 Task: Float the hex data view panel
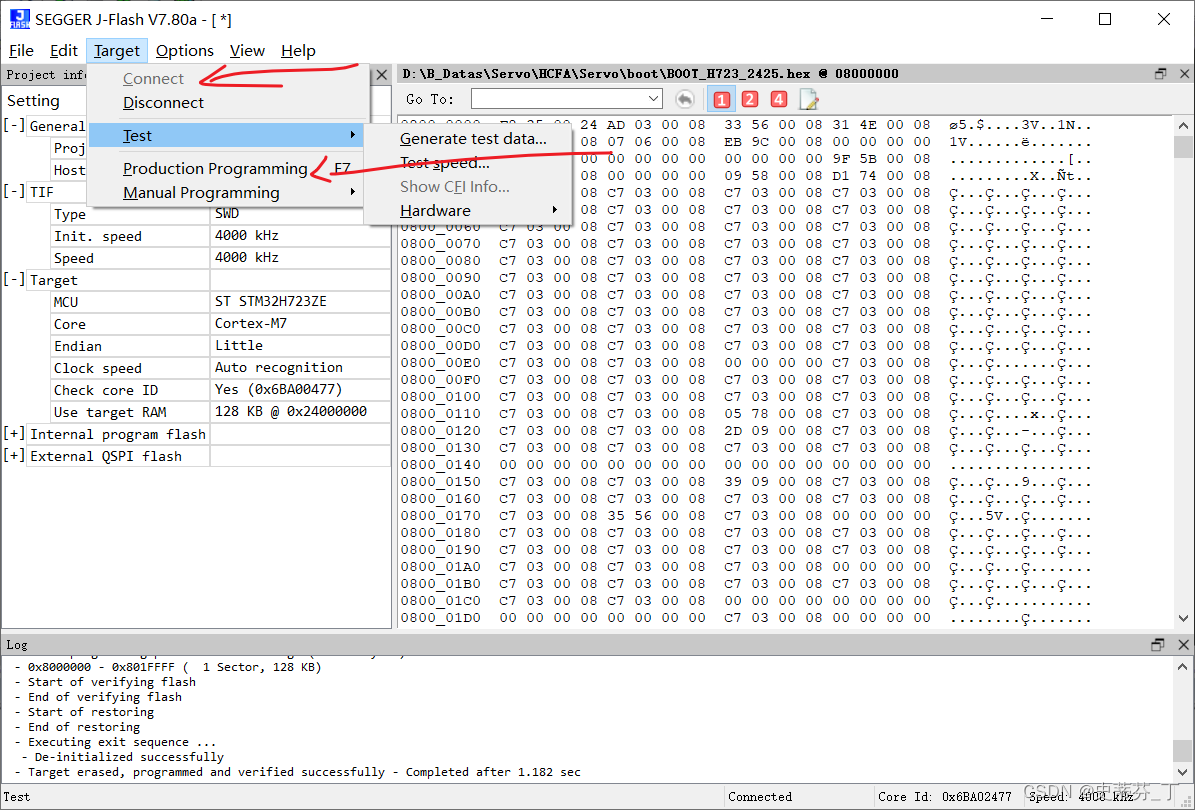pyautogui.click(x=1158, y=73)
